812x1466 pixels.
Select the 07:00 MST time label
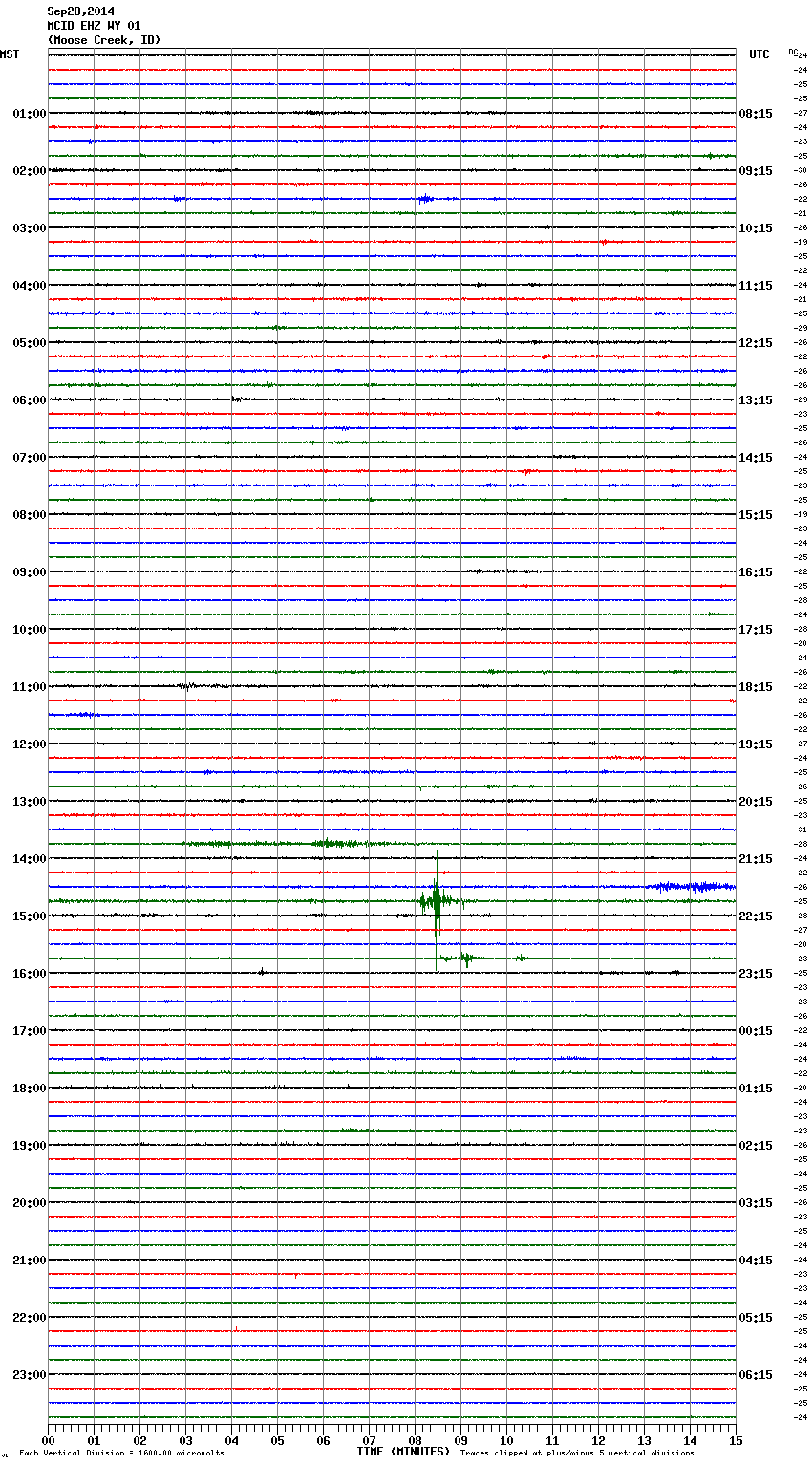click(x=30, y=458)
